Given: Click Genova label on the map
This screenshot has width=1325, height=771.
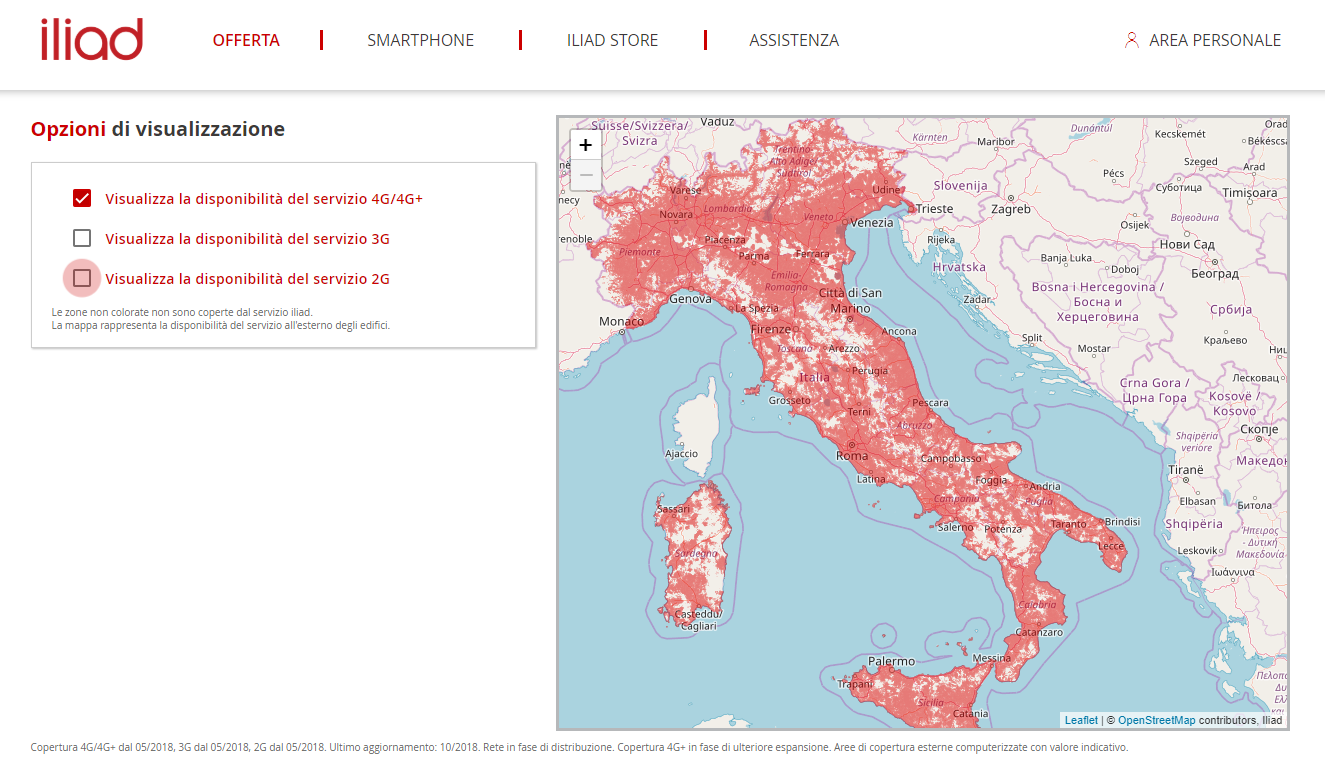Looking at the screenshot, I should pyautogui.click(x=690, y=298).
